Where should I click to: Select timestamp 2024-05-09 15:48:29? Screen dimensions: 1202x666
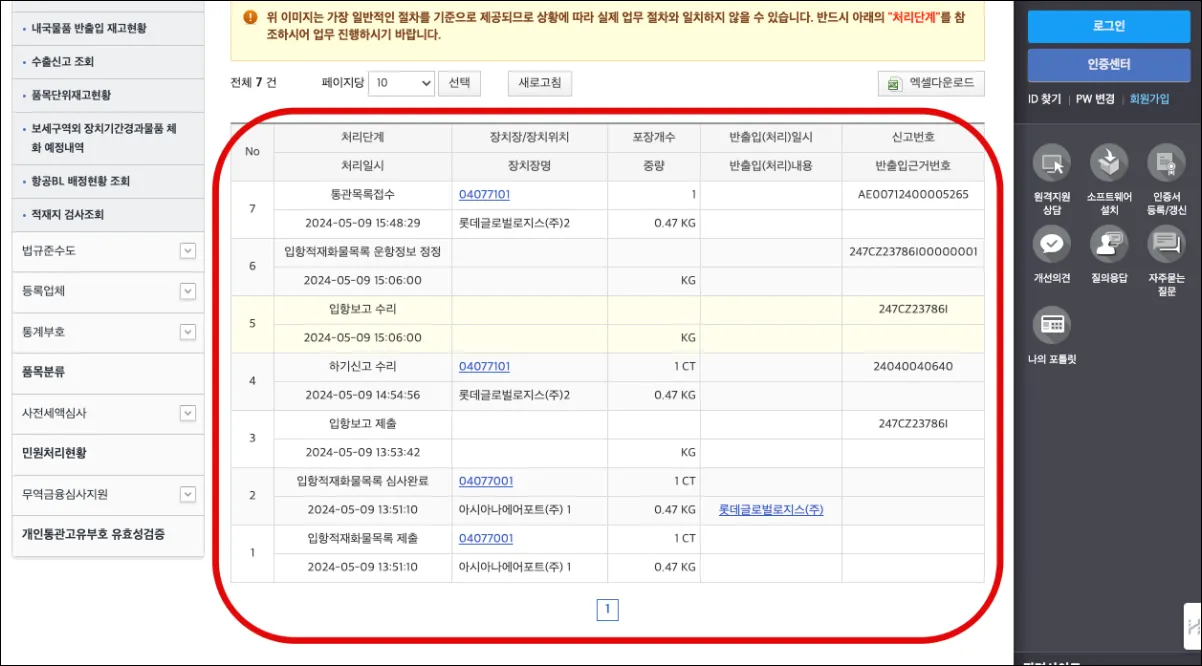pos(362,223)
